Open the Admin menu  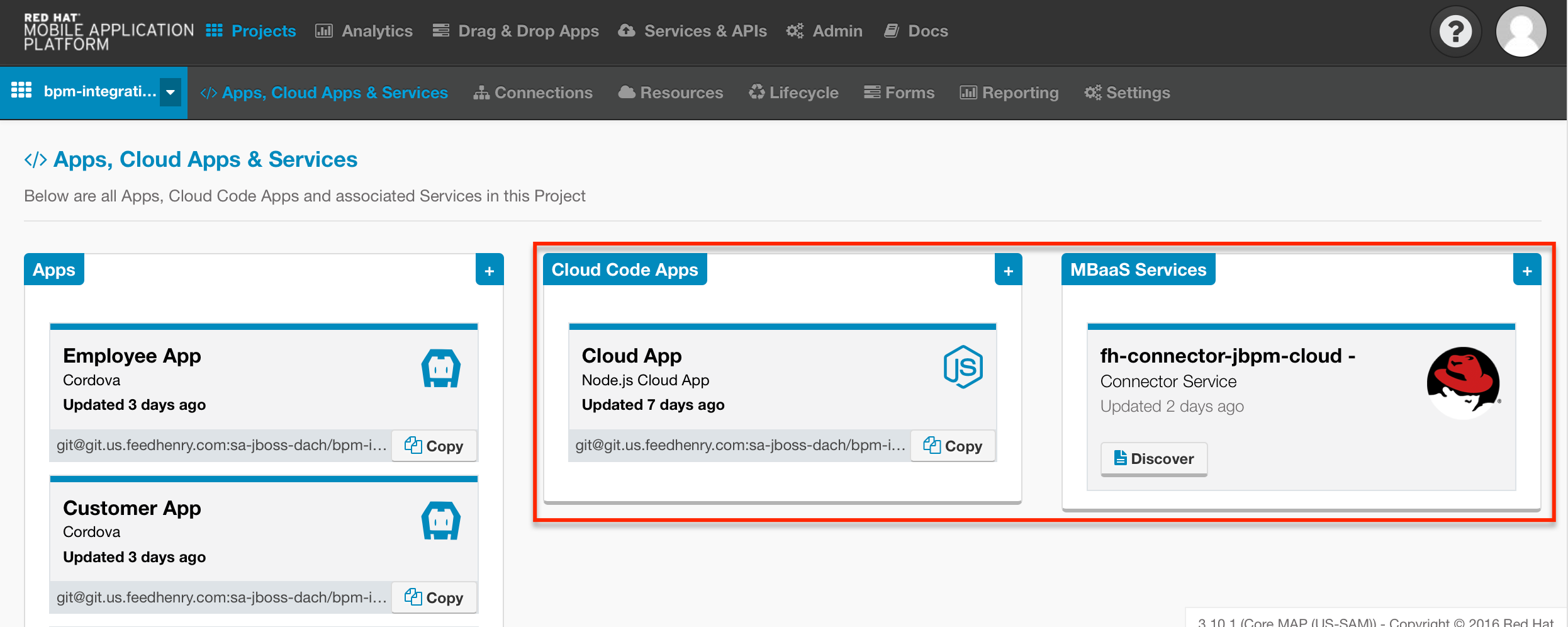point(824,31)
